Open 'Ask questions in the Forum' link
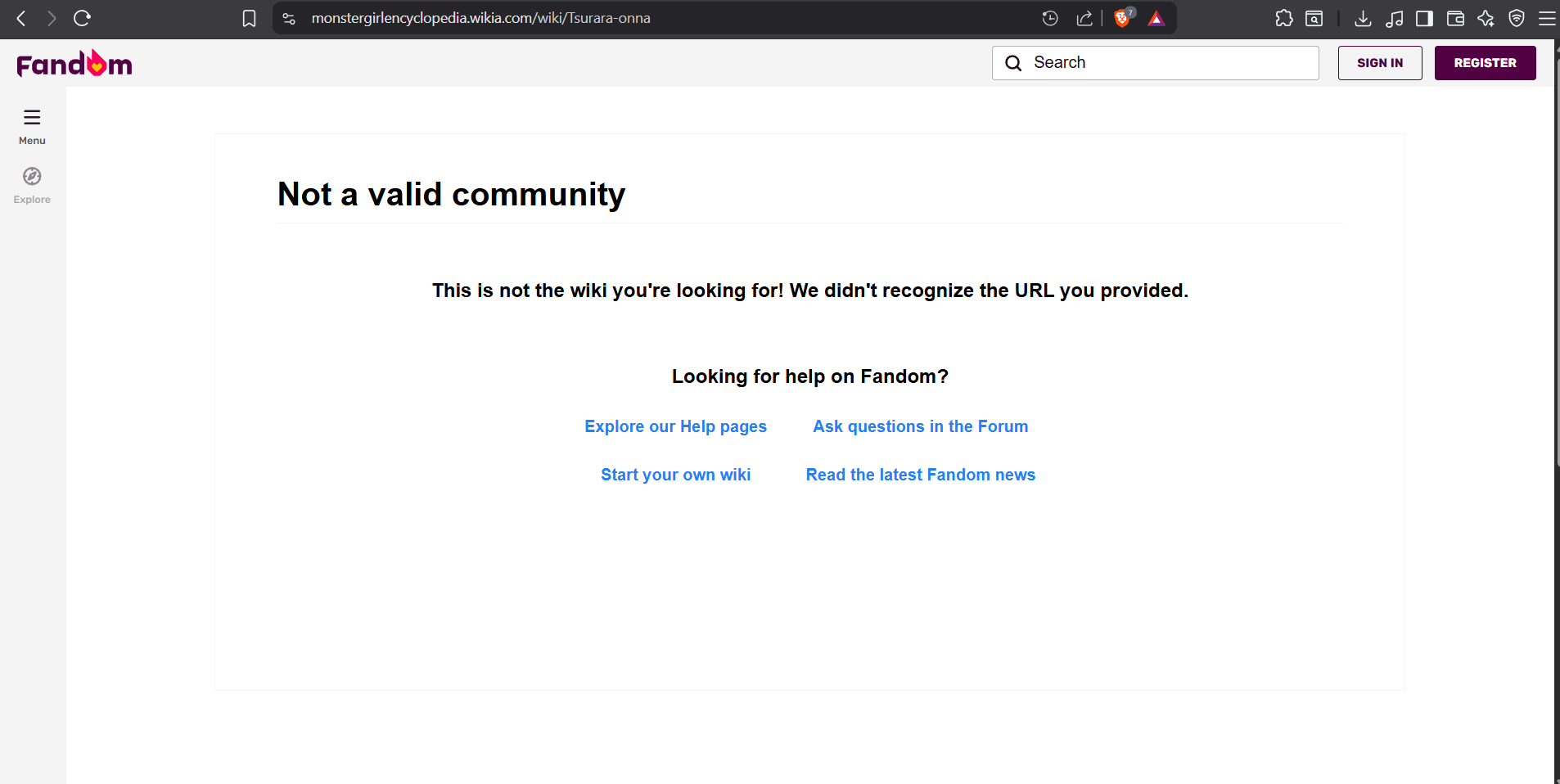 pos(920,426)
